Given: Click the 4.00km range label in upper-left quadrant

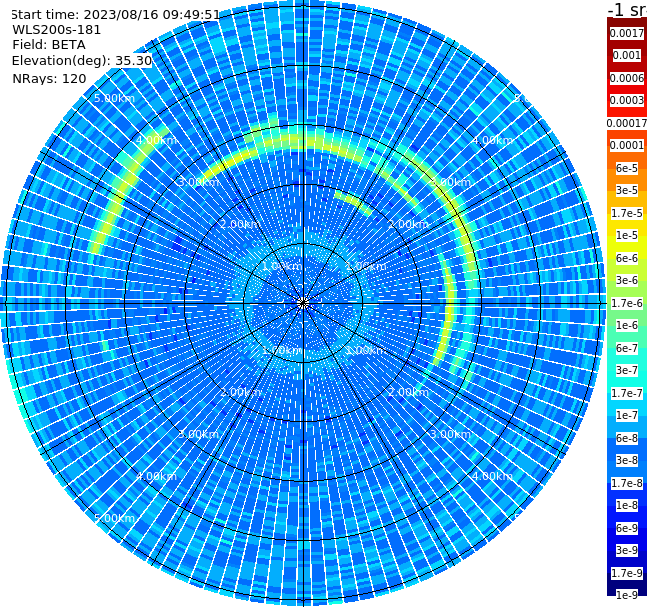Looking at the screenshot, I should [156, 140].
